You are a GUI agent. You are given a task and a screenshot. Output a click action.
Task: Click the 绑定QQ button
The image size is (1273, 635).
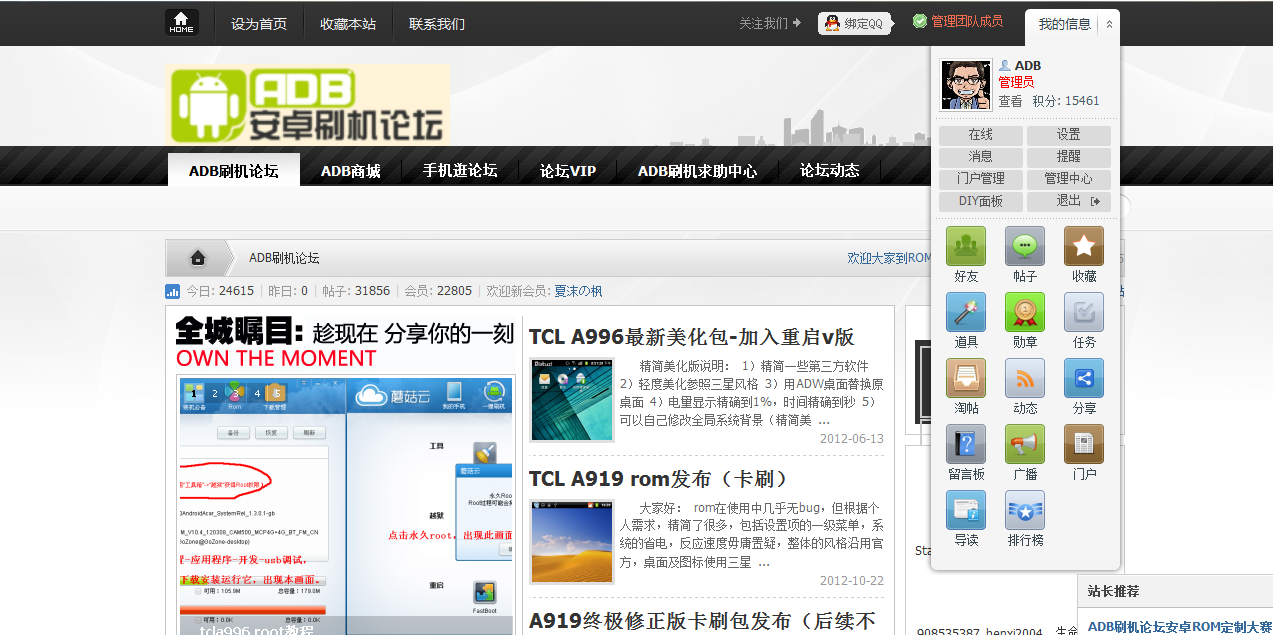(x=855, y=22)
